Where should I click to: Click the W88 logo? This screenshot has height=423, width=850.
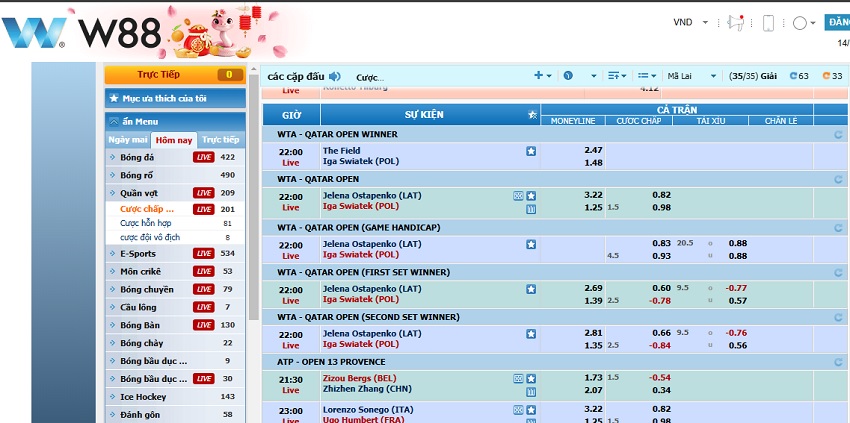click(x=81, y=32)
